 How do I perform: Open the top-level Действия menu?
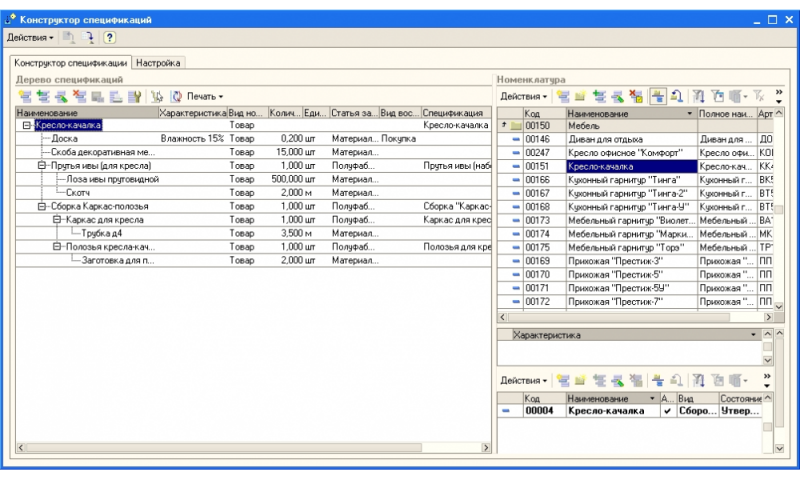(x=30, y=37)
